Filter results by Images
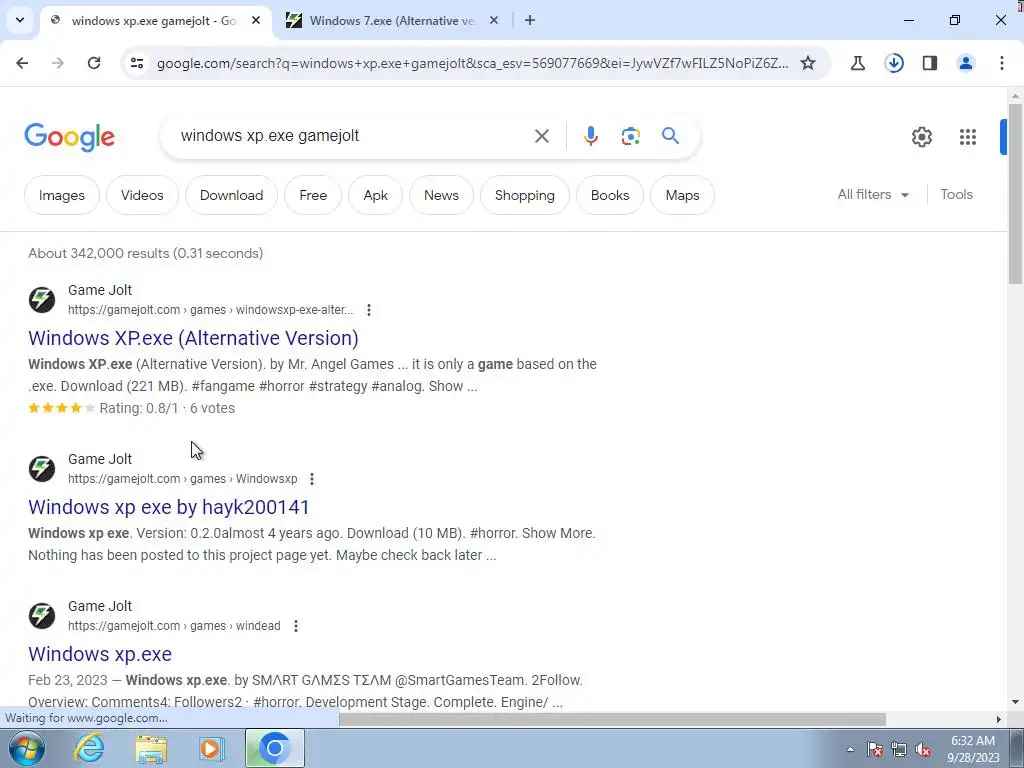 [x=61, y=195]
